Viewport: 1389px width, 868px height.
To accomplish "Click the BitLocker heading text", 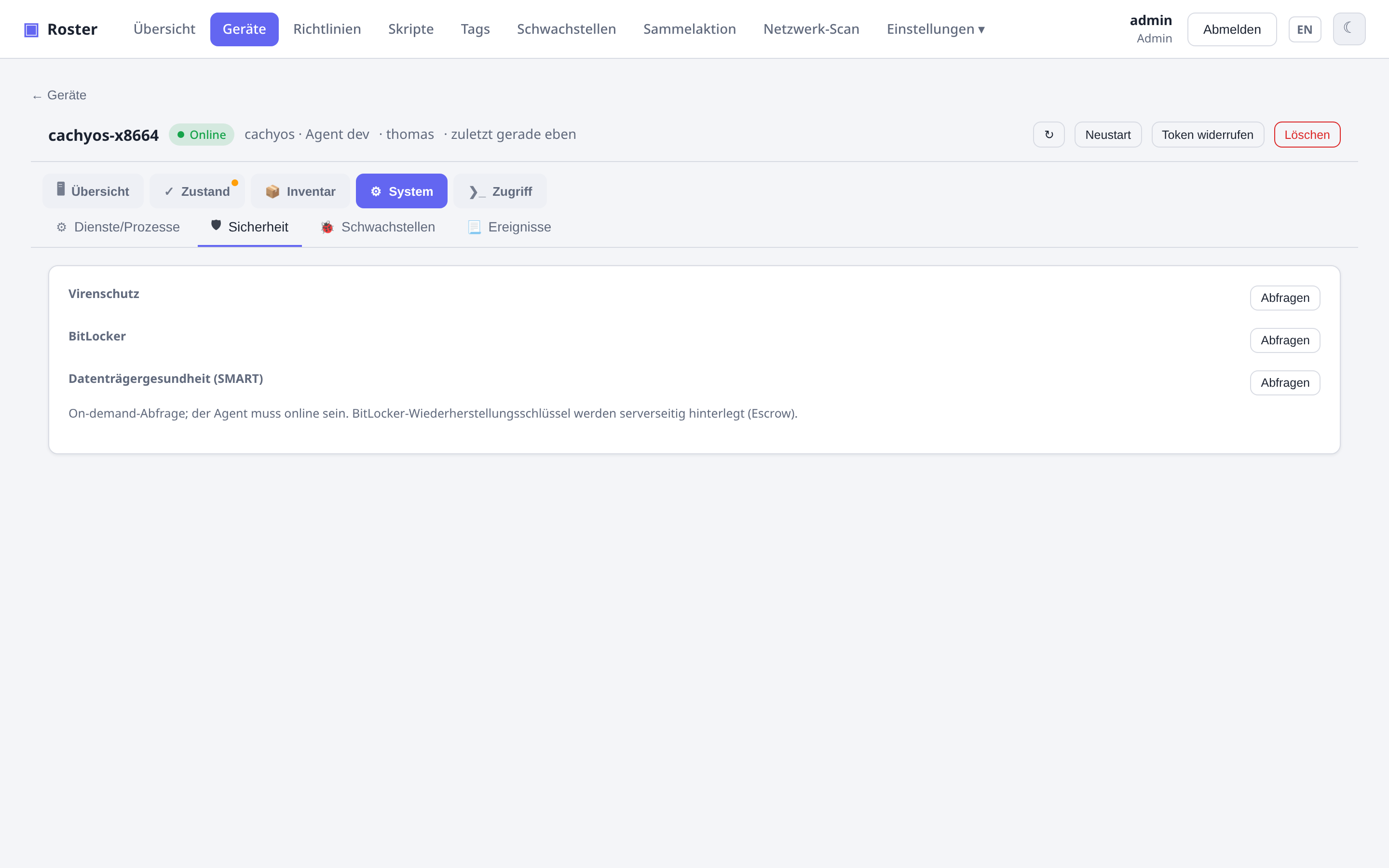I will click(97, 337).
